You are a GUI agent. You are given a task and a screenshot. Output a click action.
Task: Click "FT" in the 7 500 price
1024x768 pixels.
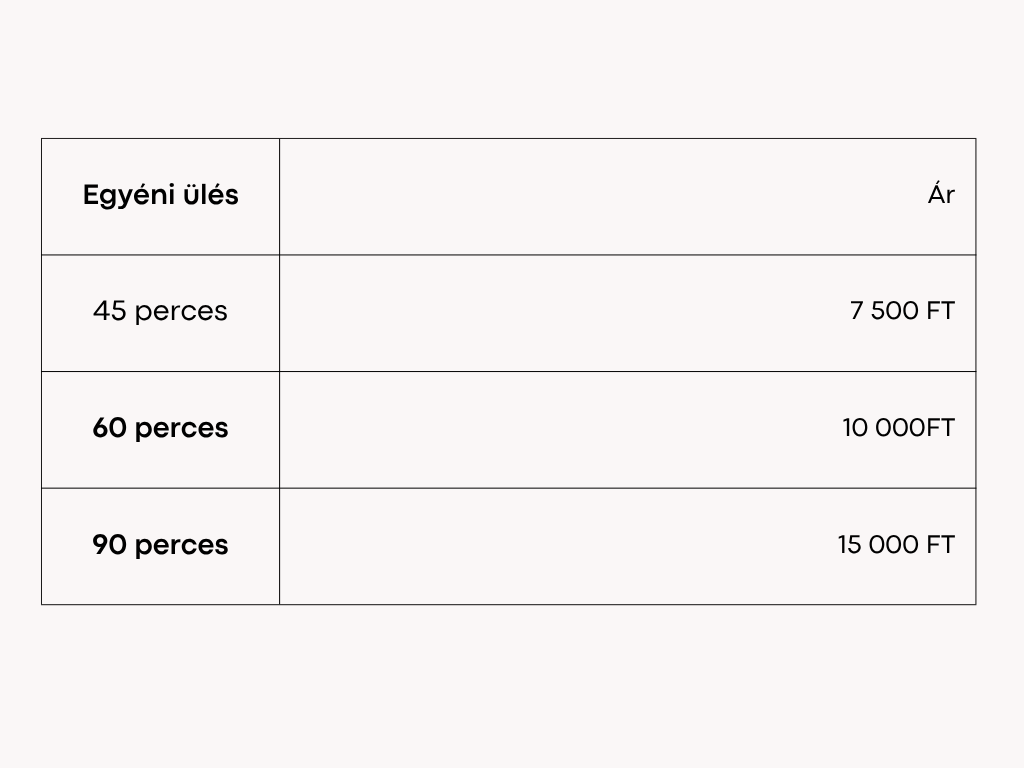(x=941, y=311)
